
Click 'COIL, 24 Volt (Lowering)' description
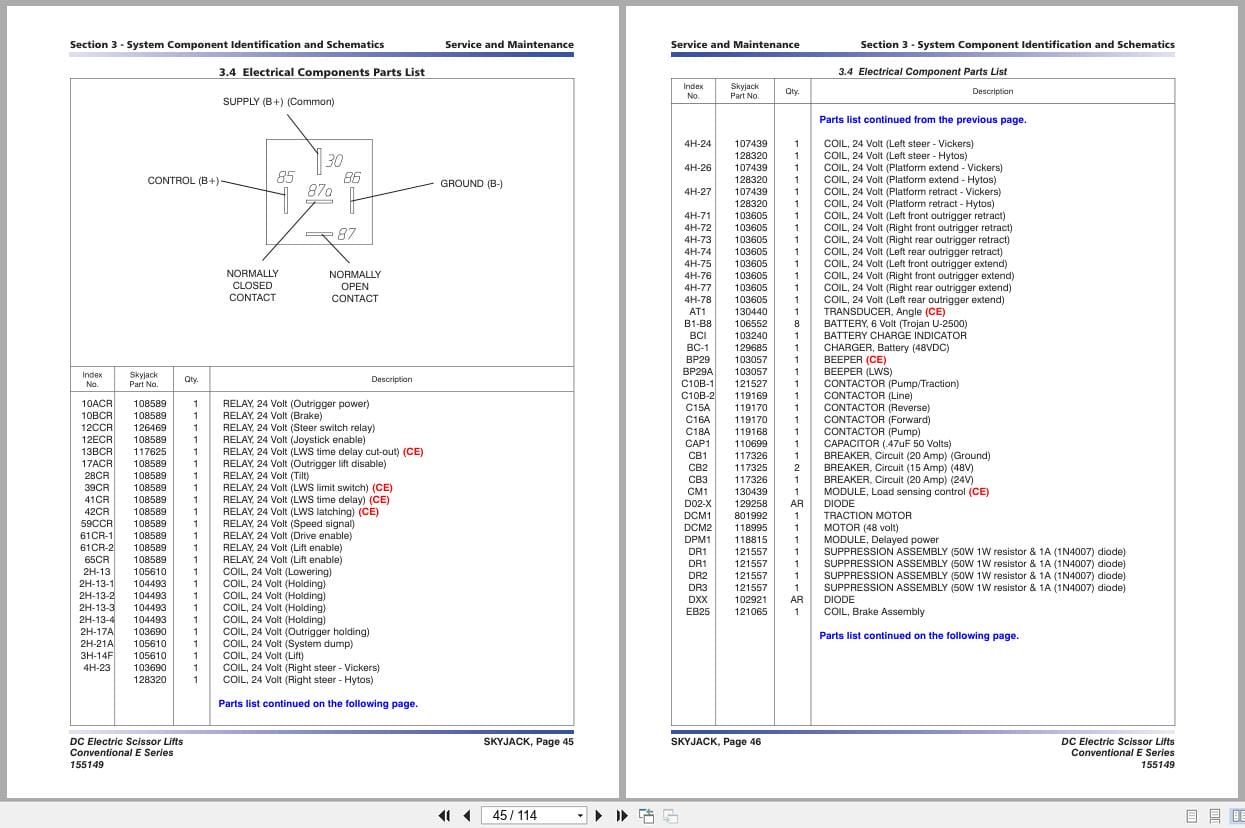277,572
